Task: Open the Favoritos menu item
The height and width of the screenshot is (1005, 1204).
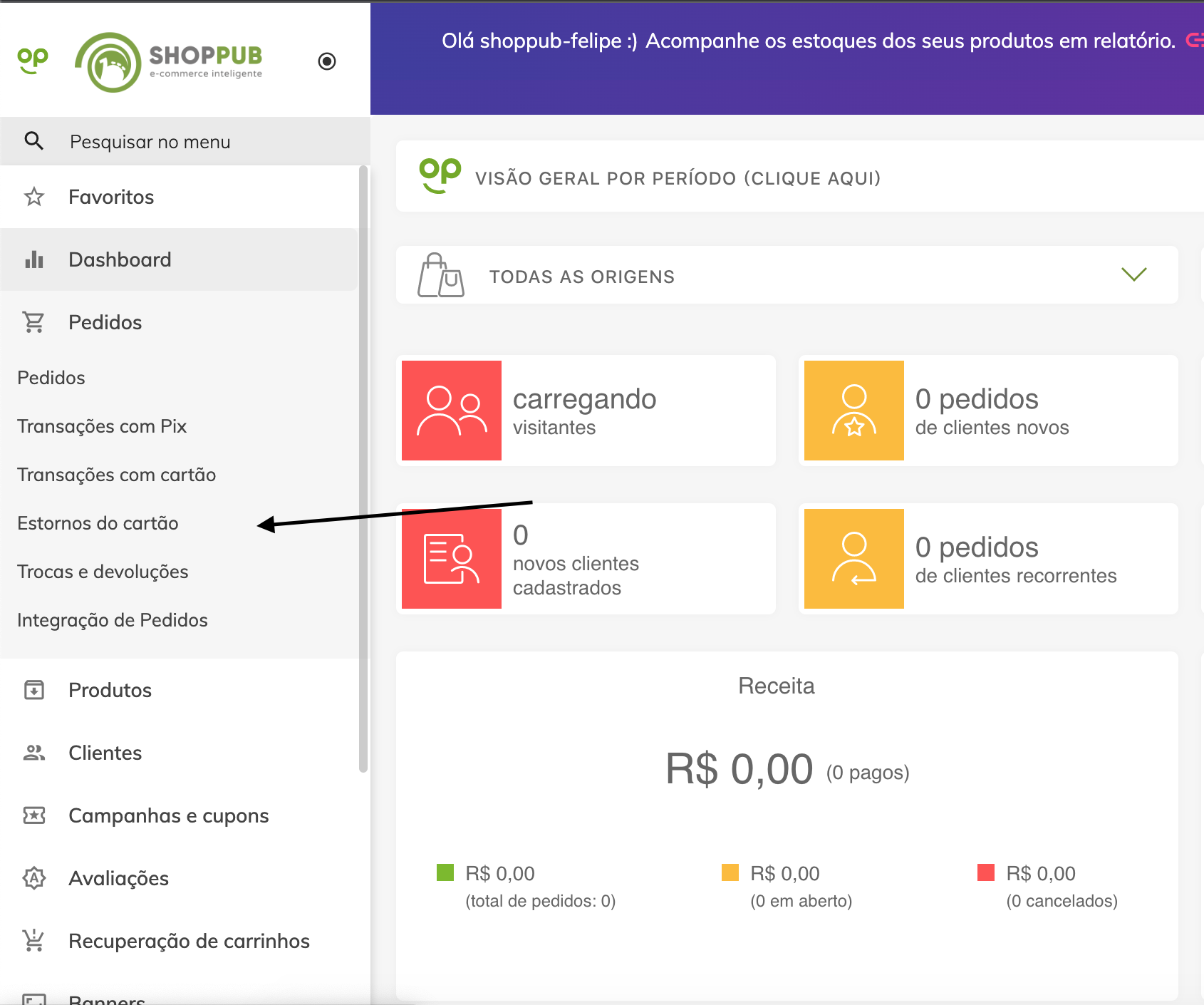Action: click(178, 197)
